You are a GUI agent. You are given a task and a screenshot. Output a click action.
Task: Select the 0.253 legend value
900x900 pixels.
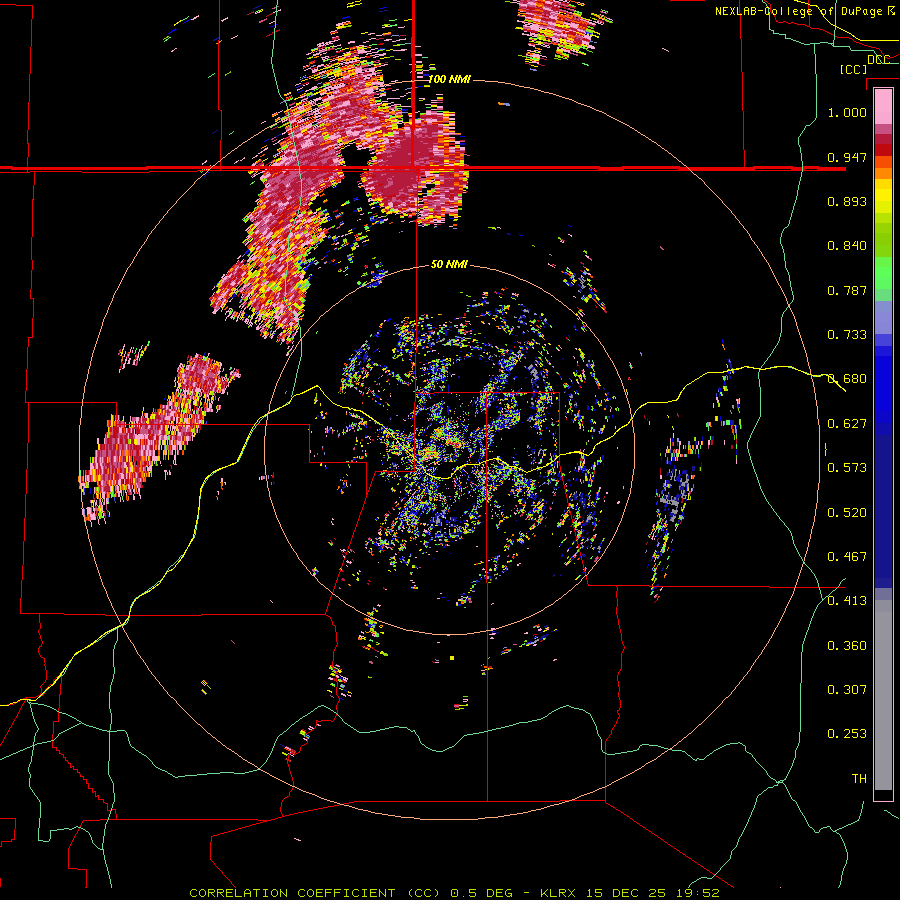click(x=847, y=734)
